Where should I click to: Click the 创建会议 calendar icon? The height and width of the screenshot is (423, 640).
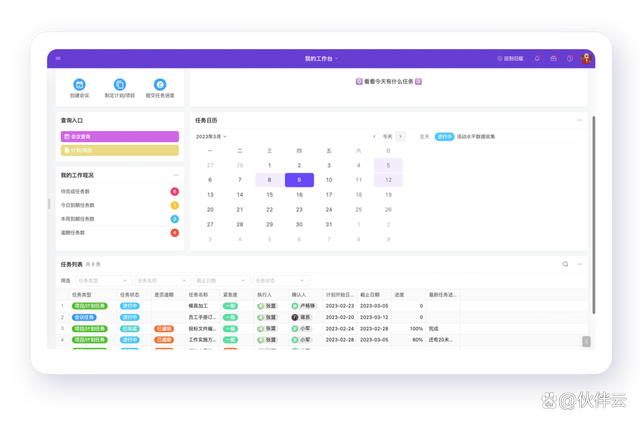pos(79,85)
